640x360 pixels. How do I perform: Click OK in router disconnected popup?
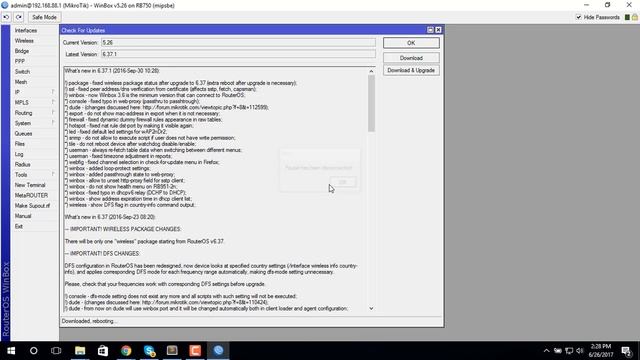pos(343,182)
